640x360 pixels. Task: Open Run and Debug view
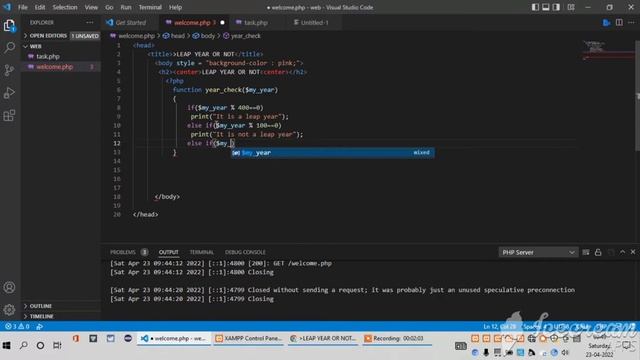coord(9,93)
